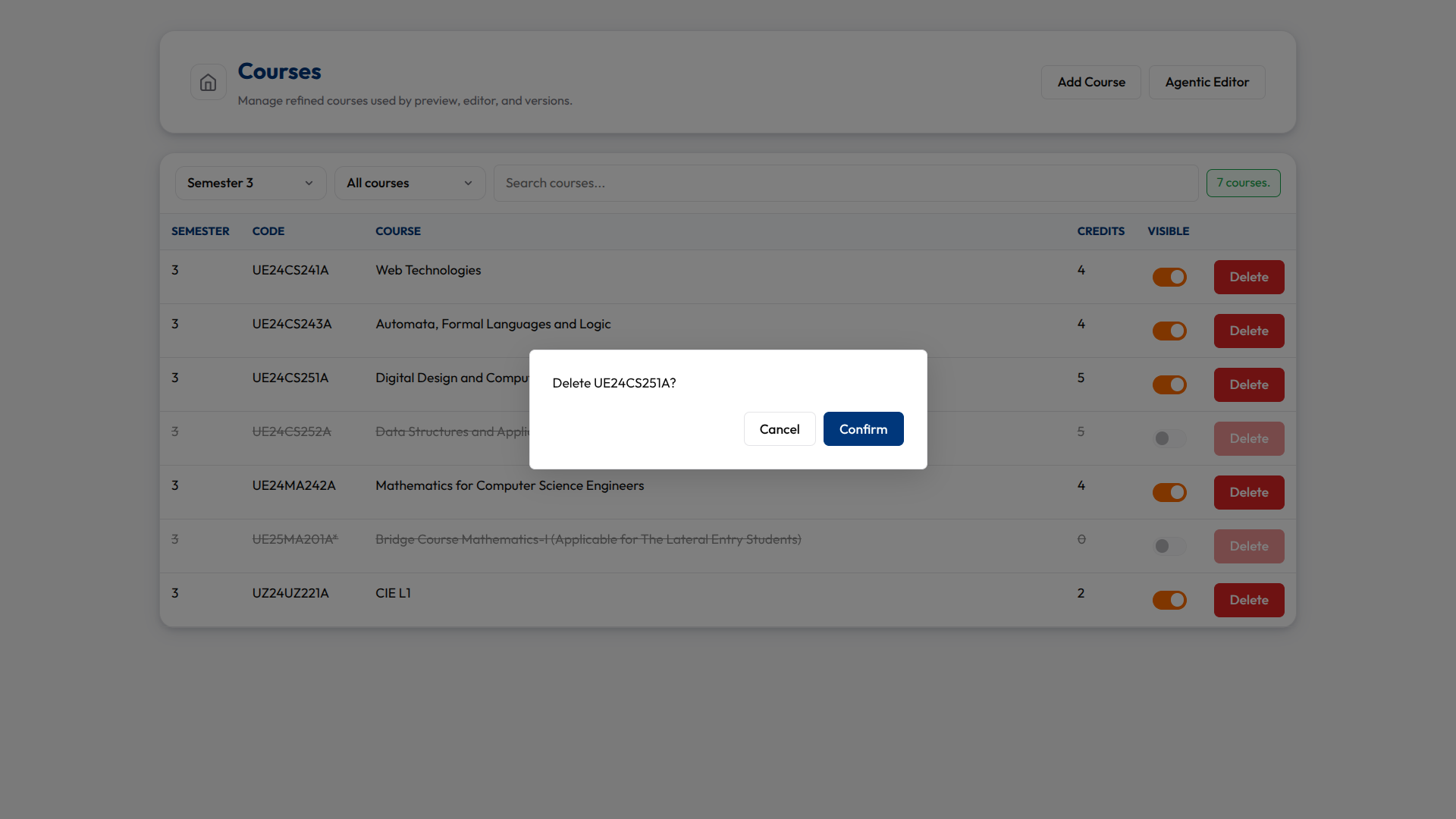The height and width of the screenshot is (819, 1456).
Task: Click the Web Technologies course name
Action: (428, 270)
